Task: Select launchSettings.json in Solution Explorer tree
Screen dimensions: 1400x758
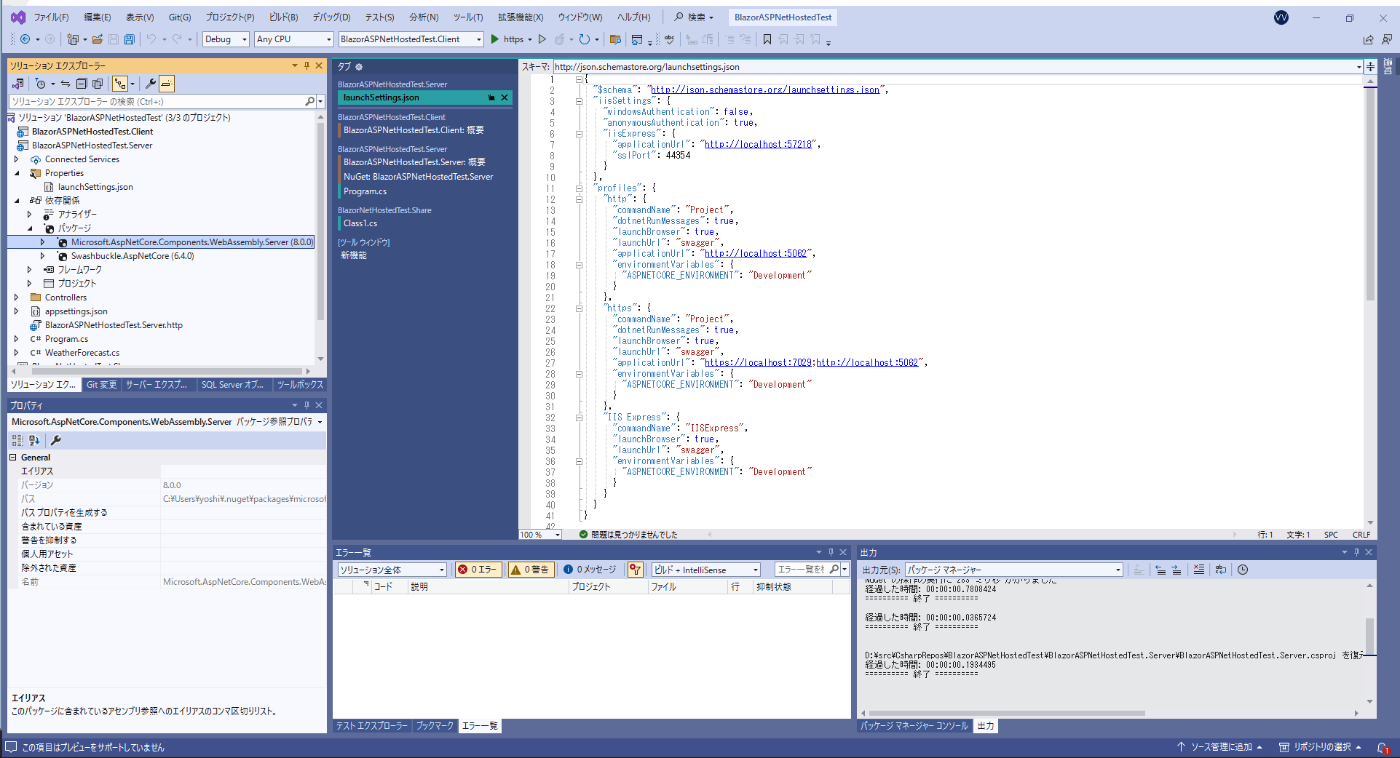Action: (95, 187)
